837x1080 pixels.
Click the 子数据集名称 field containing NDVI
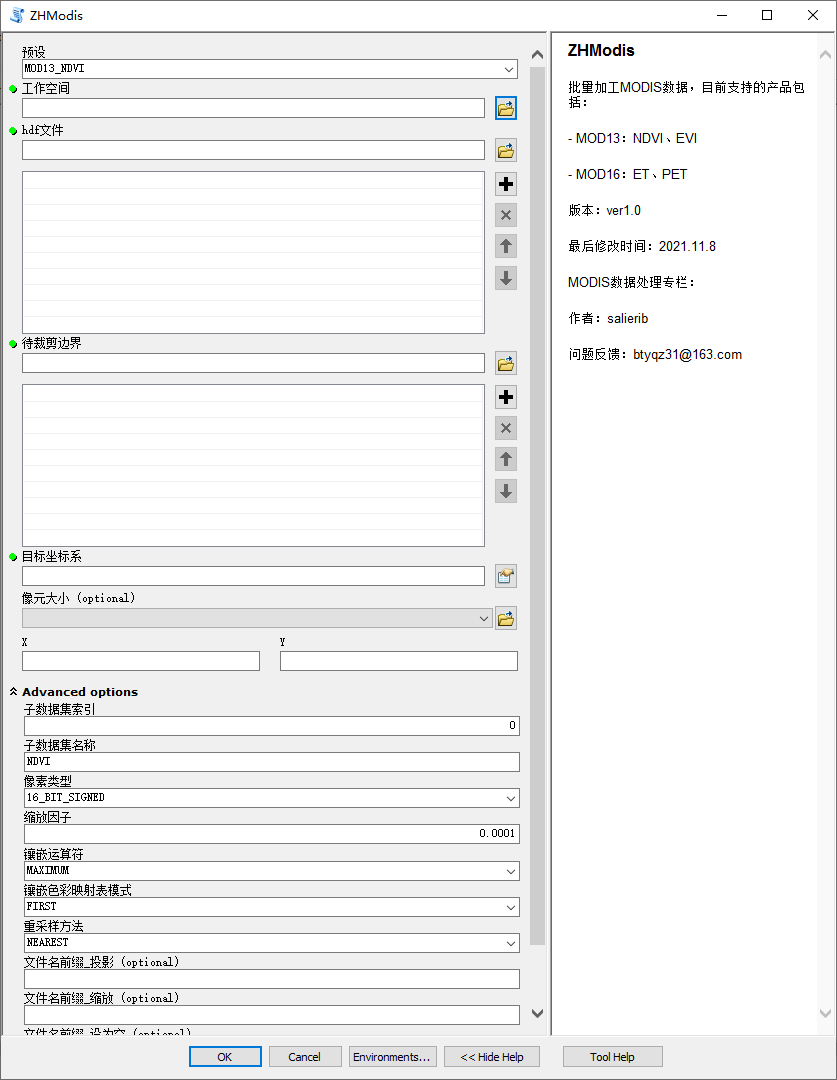tap(271, 762)
